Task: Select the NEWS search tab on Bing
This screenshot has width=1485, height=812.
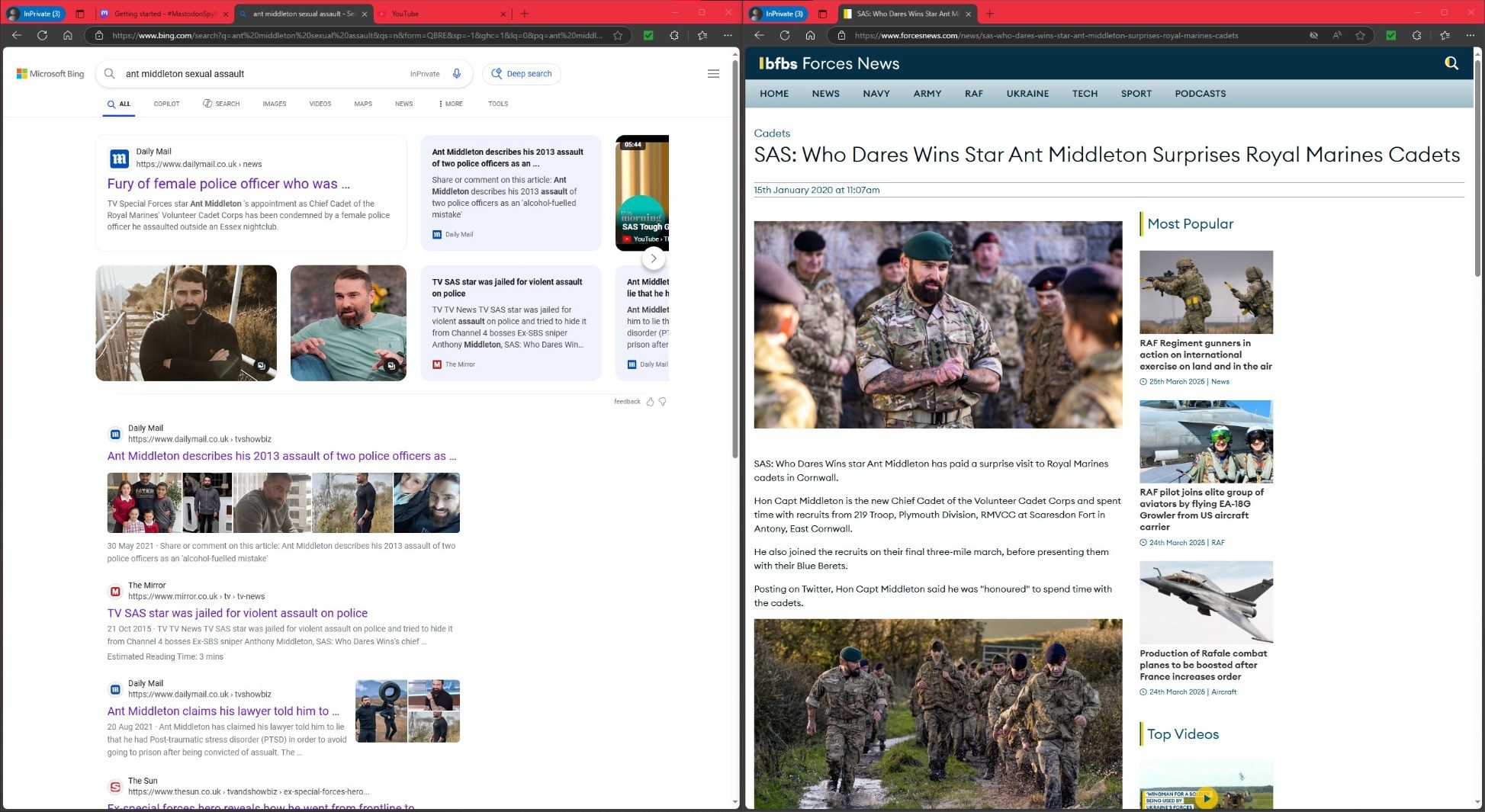Action: pyautogui.click(x=404, y=104)
